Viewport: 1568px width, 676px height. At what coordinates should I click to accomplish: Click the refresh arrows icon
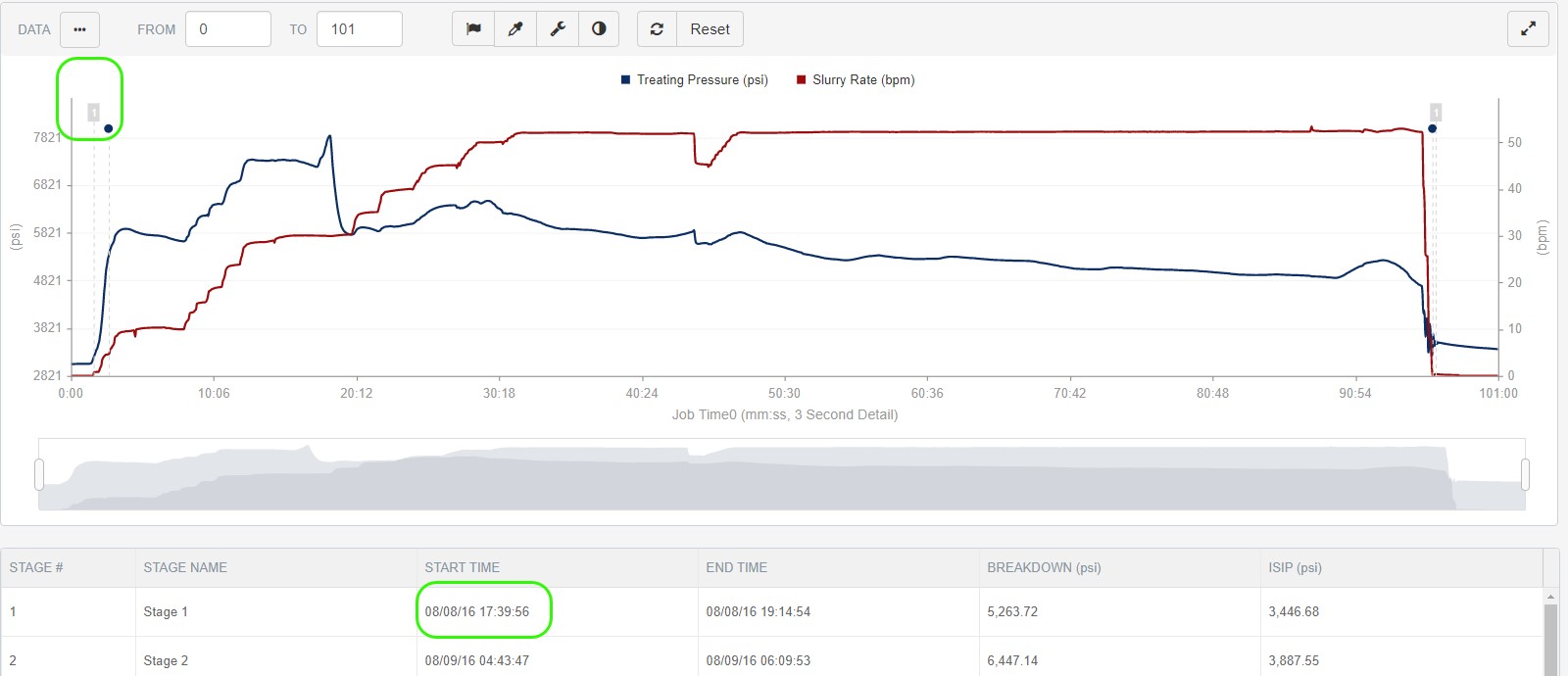(x=657, y=29)
